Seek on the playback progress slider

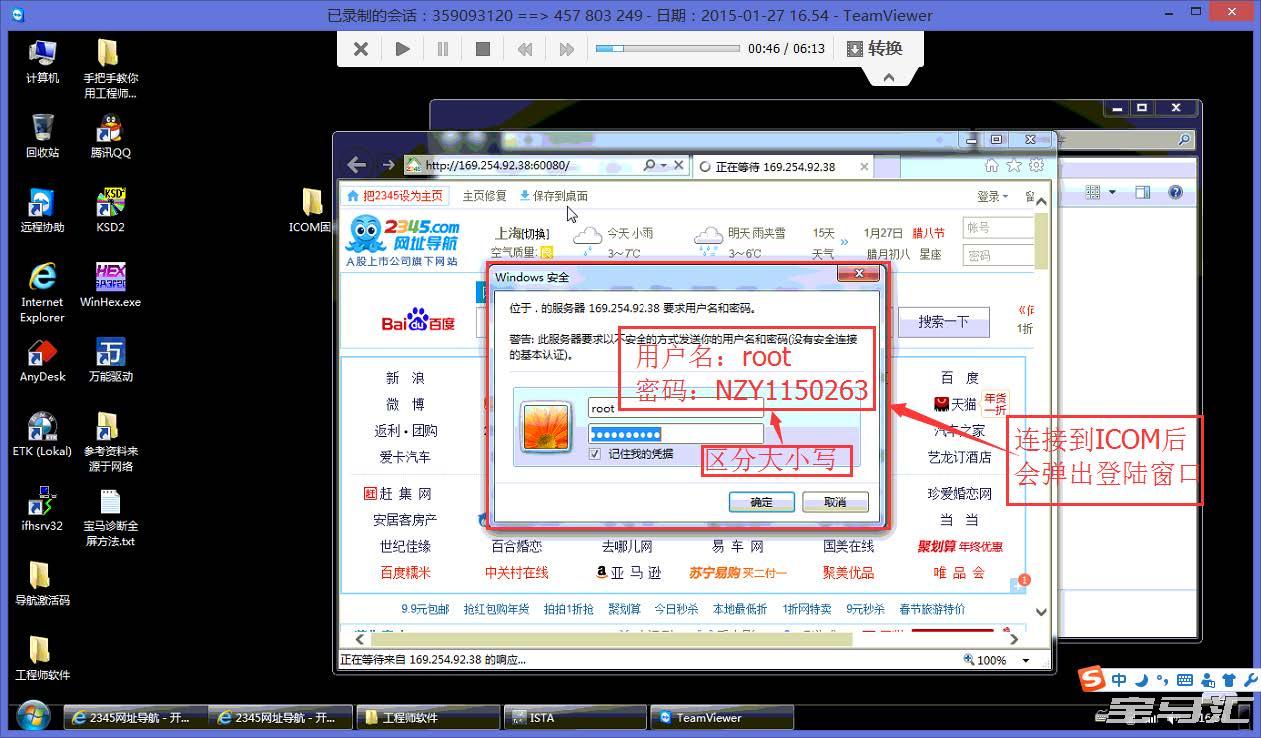pos(667,48)
